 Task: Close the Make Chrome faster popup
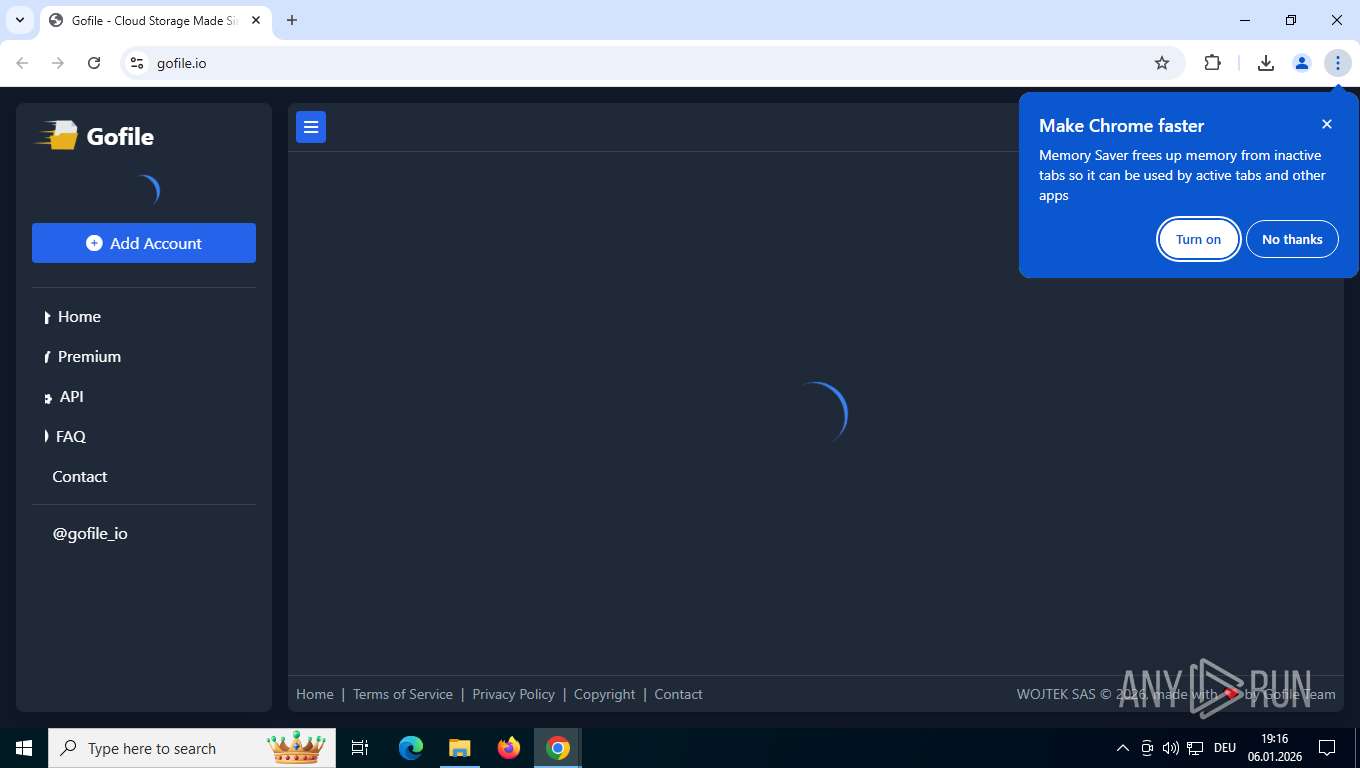click(x=1327, y=124)
